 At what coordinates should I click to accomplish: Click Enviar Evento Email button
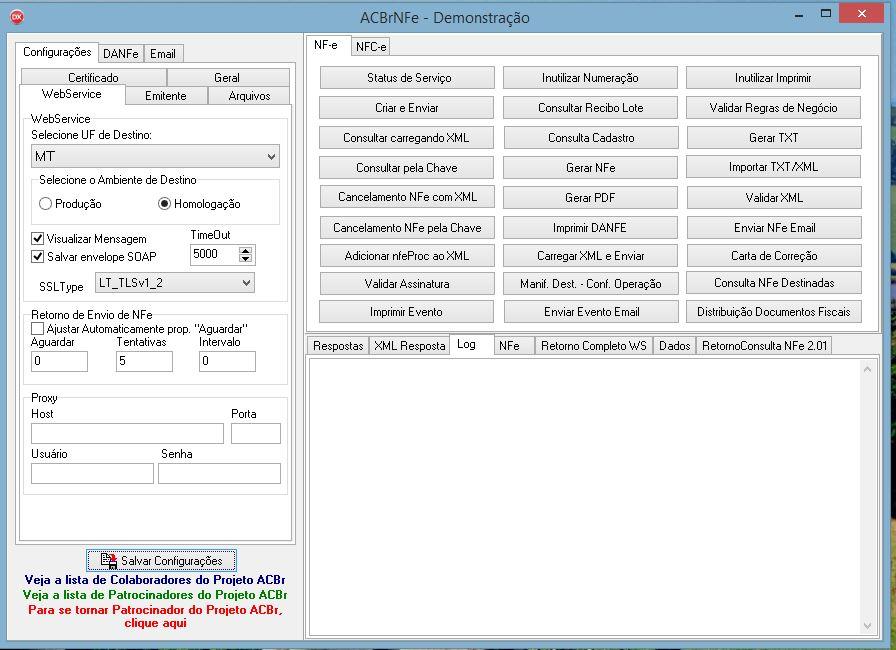tap(591, 312)
